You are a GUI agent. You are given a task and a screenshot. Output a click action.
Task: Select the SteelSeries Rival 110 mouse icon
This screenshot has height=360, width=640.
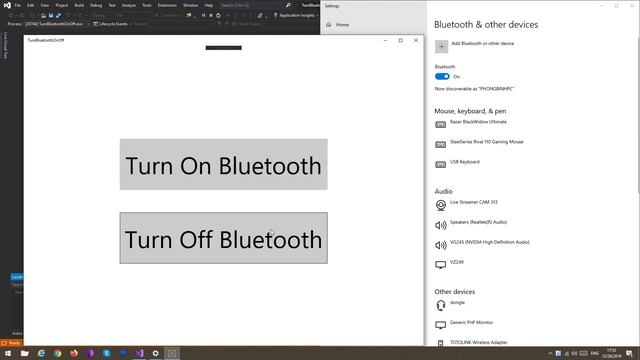[x=440, y=144]
